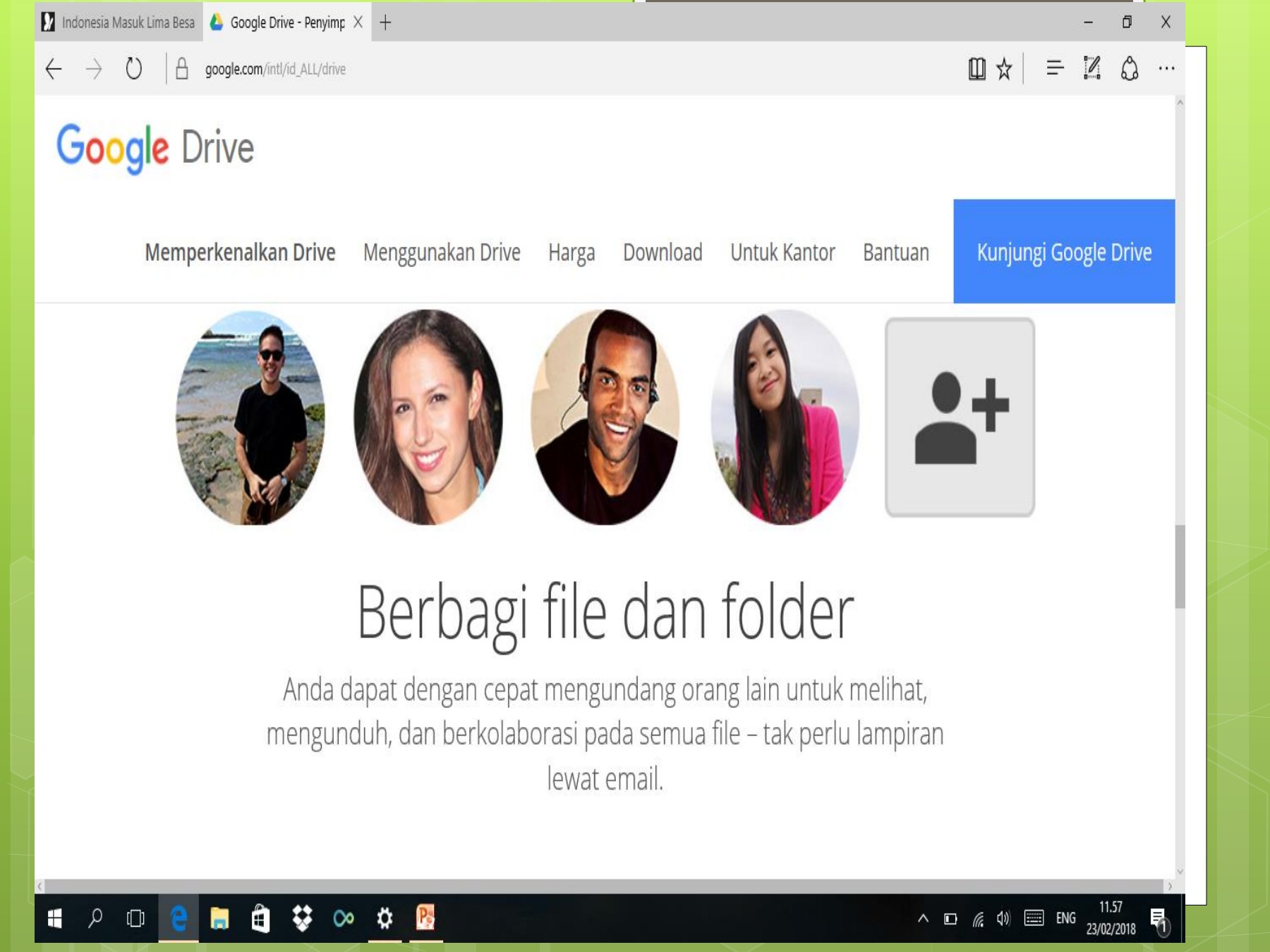Viewport: 1270px width, 952px height.
Task: Refresh the current page
Action: [134, 68]
